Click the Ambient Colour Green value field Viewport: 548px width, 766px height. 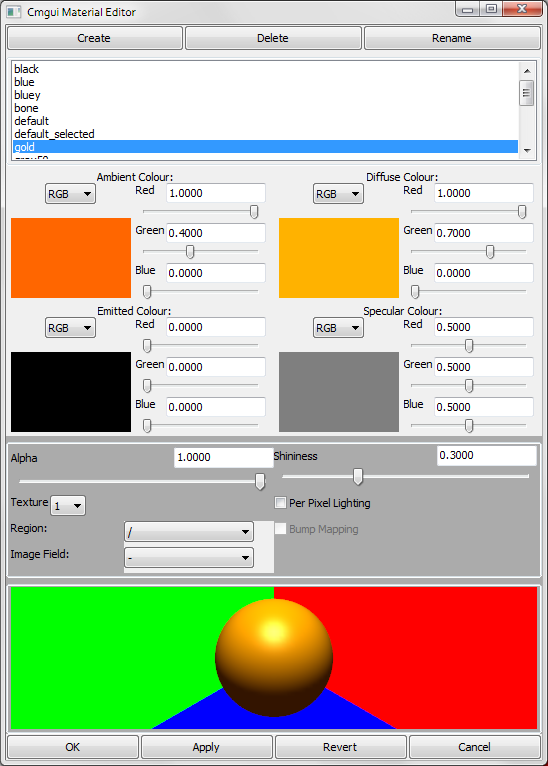click(216, 233)
